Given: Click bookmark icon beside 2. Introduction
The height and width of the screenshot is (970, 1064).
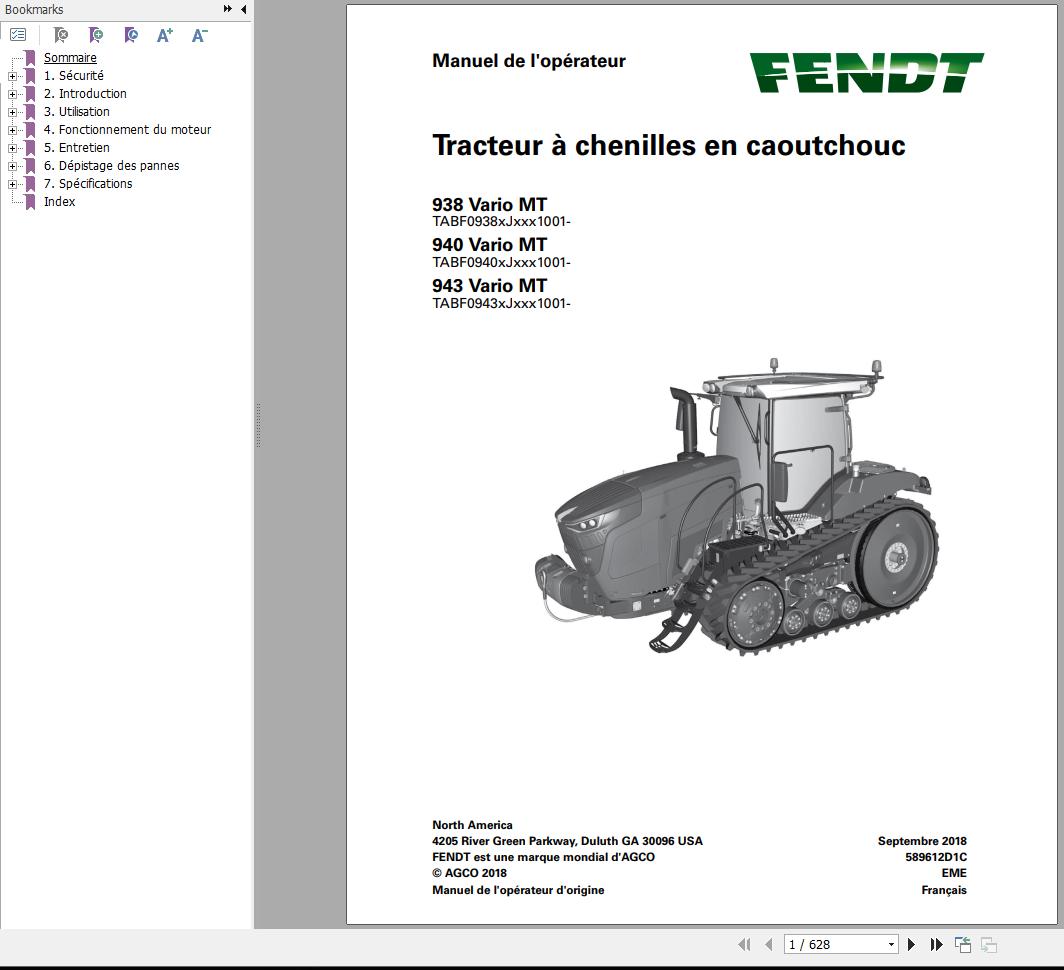Looking at the screenshot, I should point(30,94).
